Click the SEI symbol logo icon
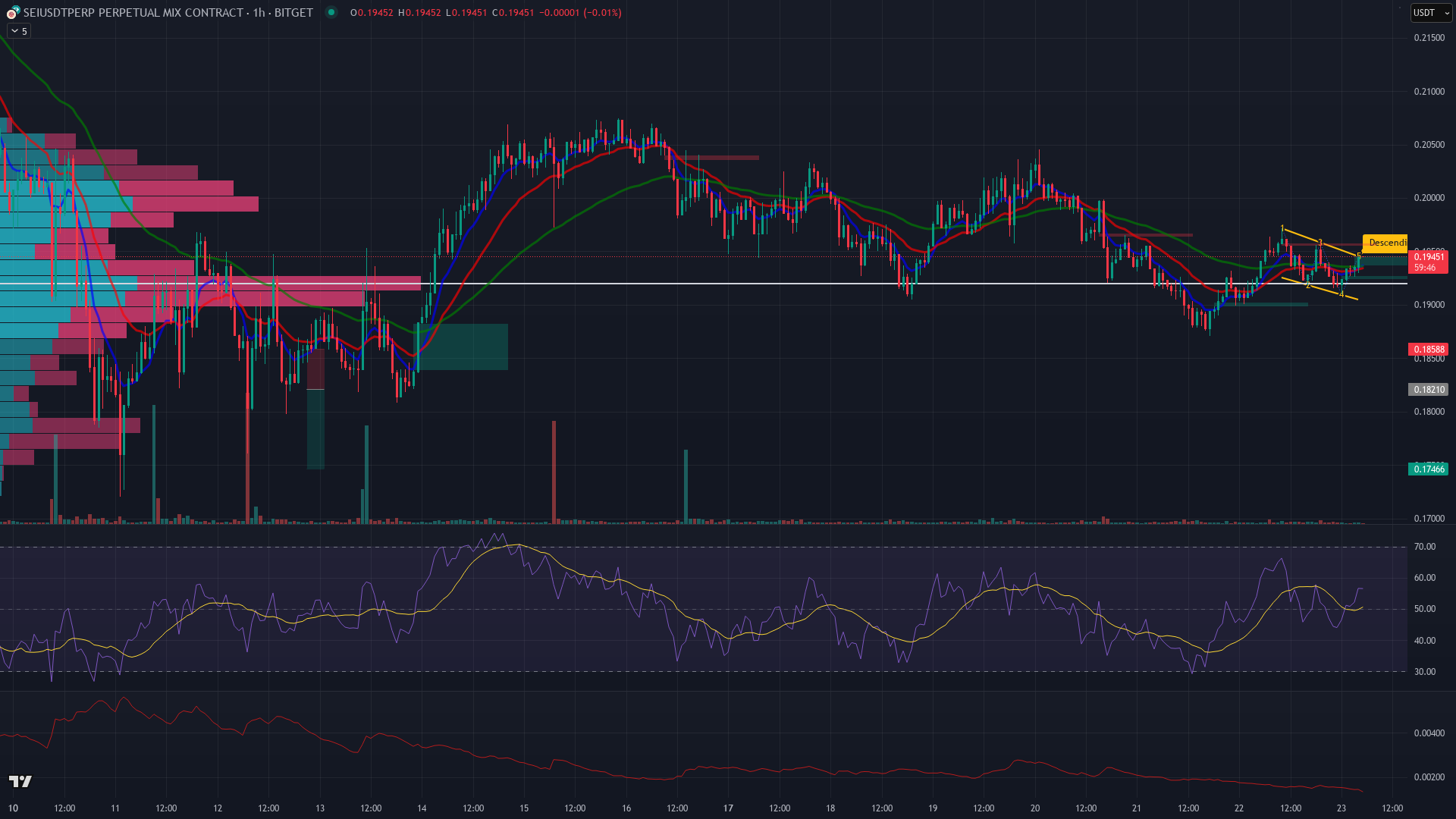Viewport: 1456px width, 819px height. [13, 12]
